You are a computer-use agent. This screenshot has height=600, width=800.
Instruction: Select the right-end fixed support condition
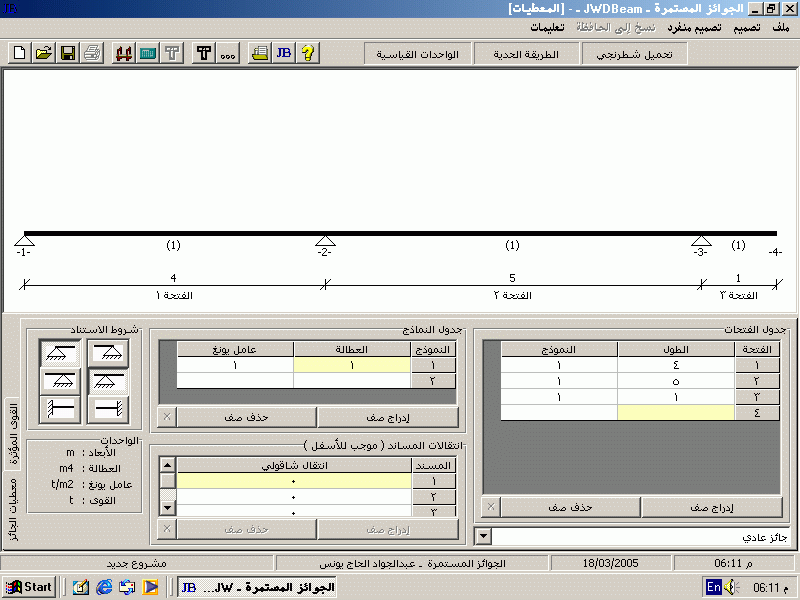[108, 409]
